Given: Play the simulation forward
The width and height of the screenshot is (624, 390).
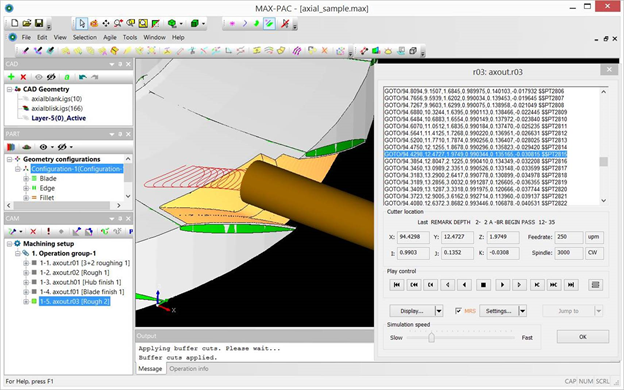Looking at the screenshot, I should (502, 285).
